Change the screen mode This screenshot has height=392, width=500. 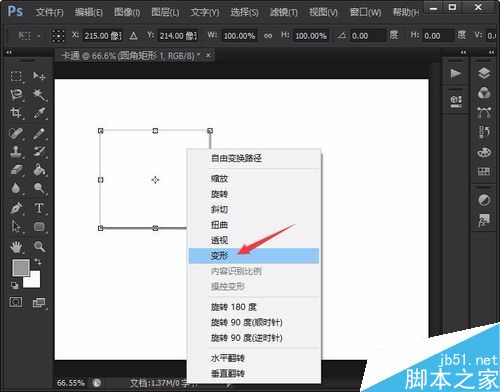pos(39,303)
